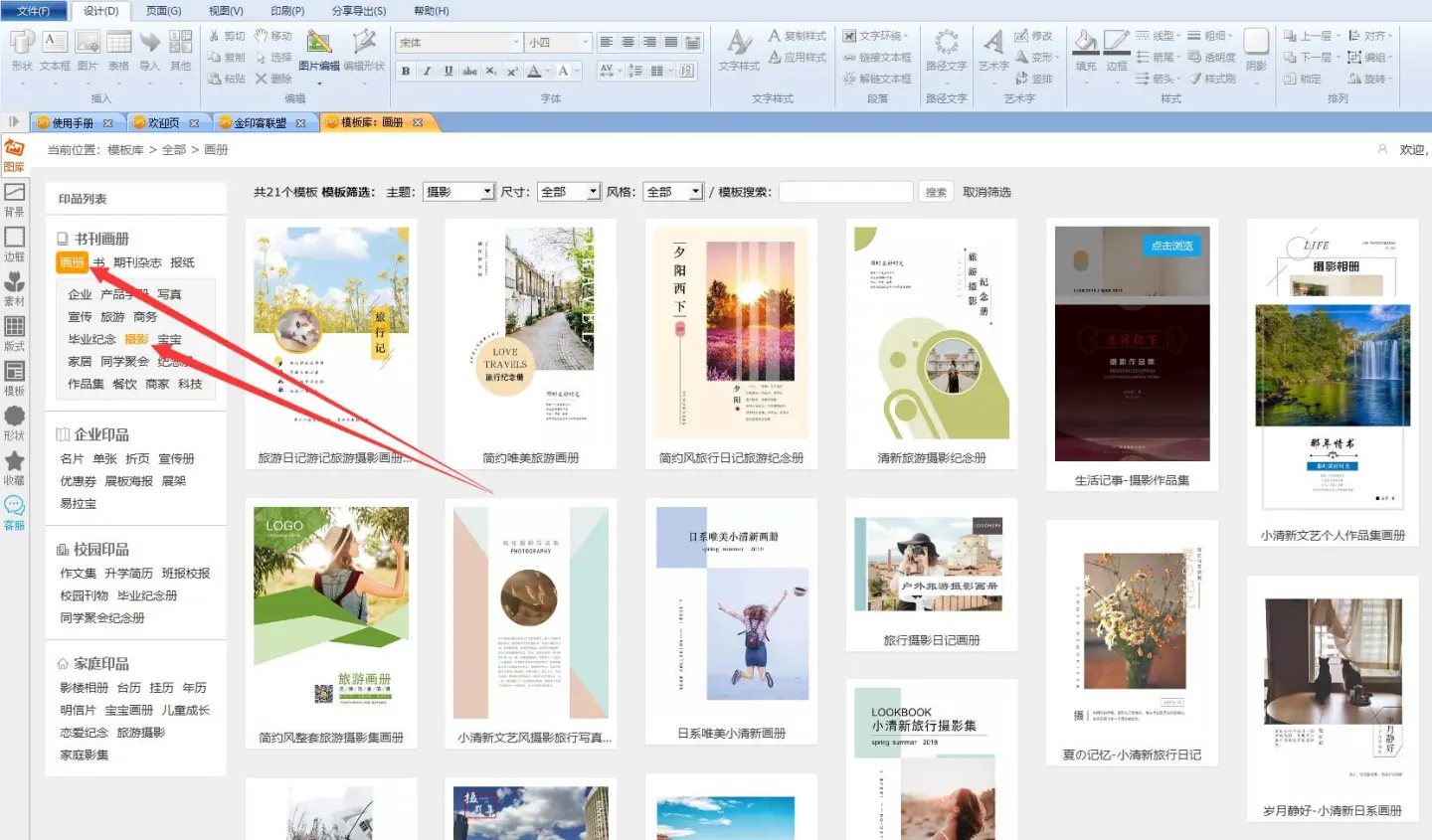The image size is (1432, 840).
Task: Click the 模板搜索 search input field
Action: coord(845,192)
